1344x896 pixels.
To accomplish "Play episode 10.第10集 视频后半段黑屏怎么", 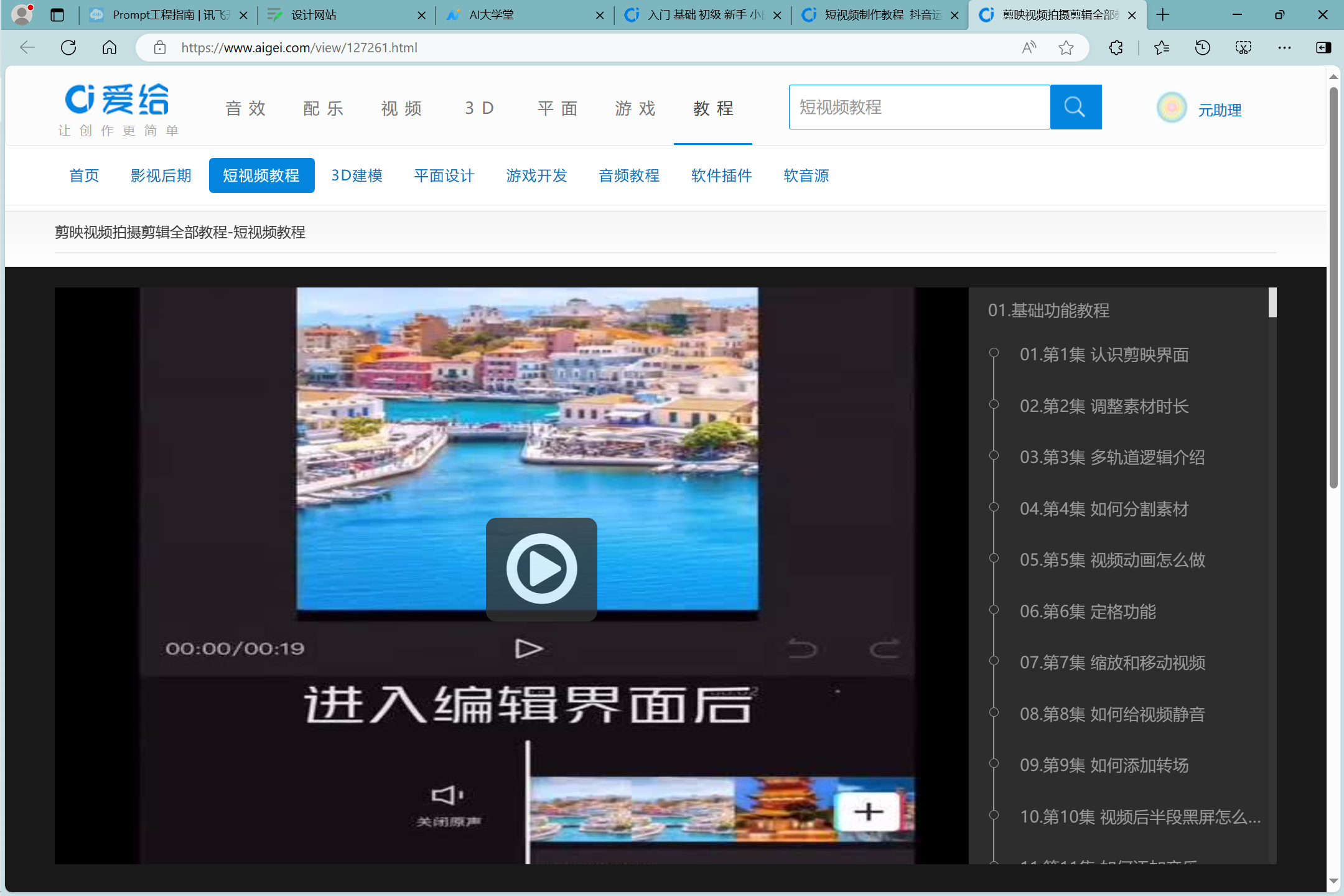I will point(1140,817).
